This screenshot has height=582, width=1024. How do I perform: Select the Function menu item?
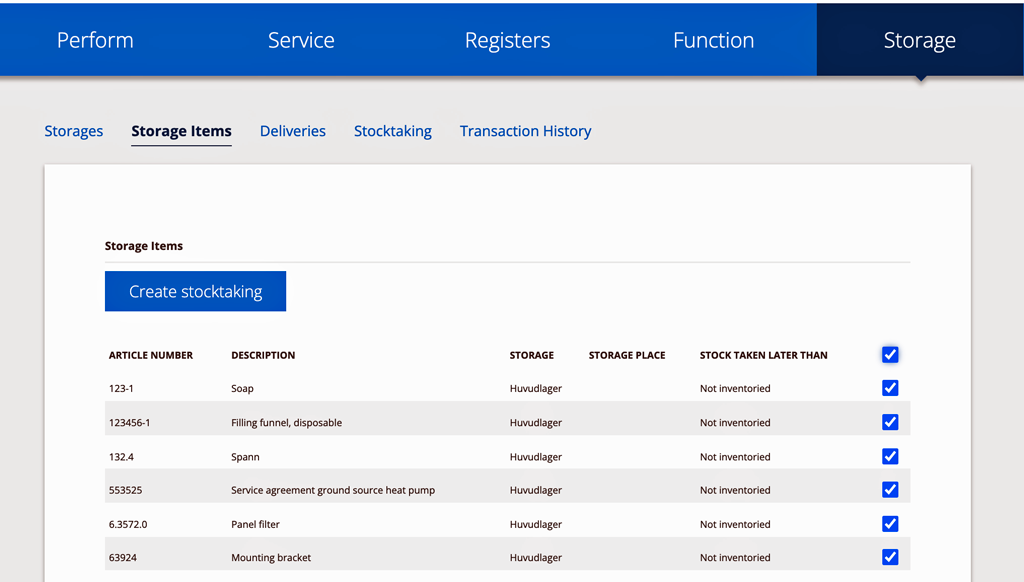point(714,40)
